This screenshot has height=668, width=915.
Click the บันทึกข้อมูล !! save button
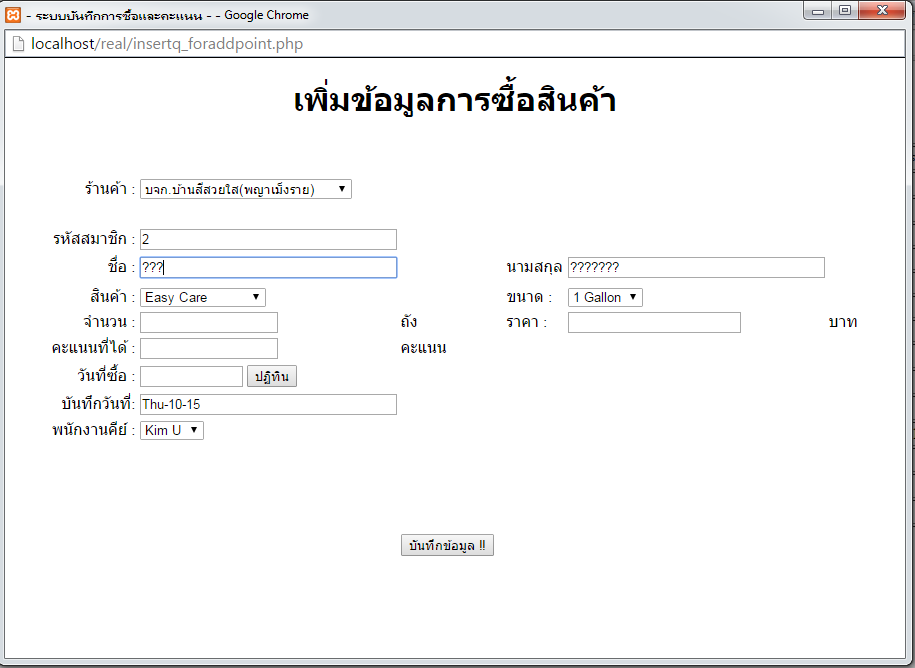[x=447, y=545]
